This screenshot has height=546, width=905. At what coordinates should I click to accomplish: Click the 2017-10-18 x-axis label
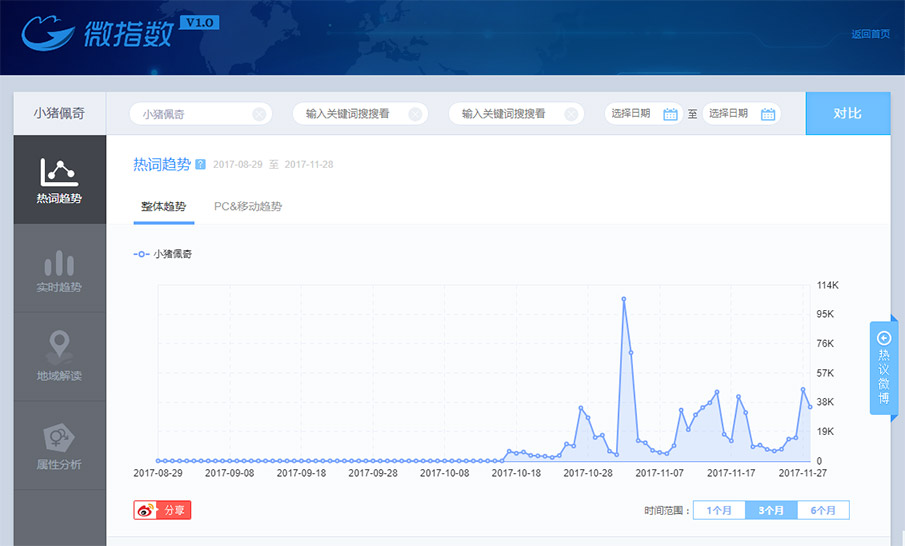click(x=516, y=473)
